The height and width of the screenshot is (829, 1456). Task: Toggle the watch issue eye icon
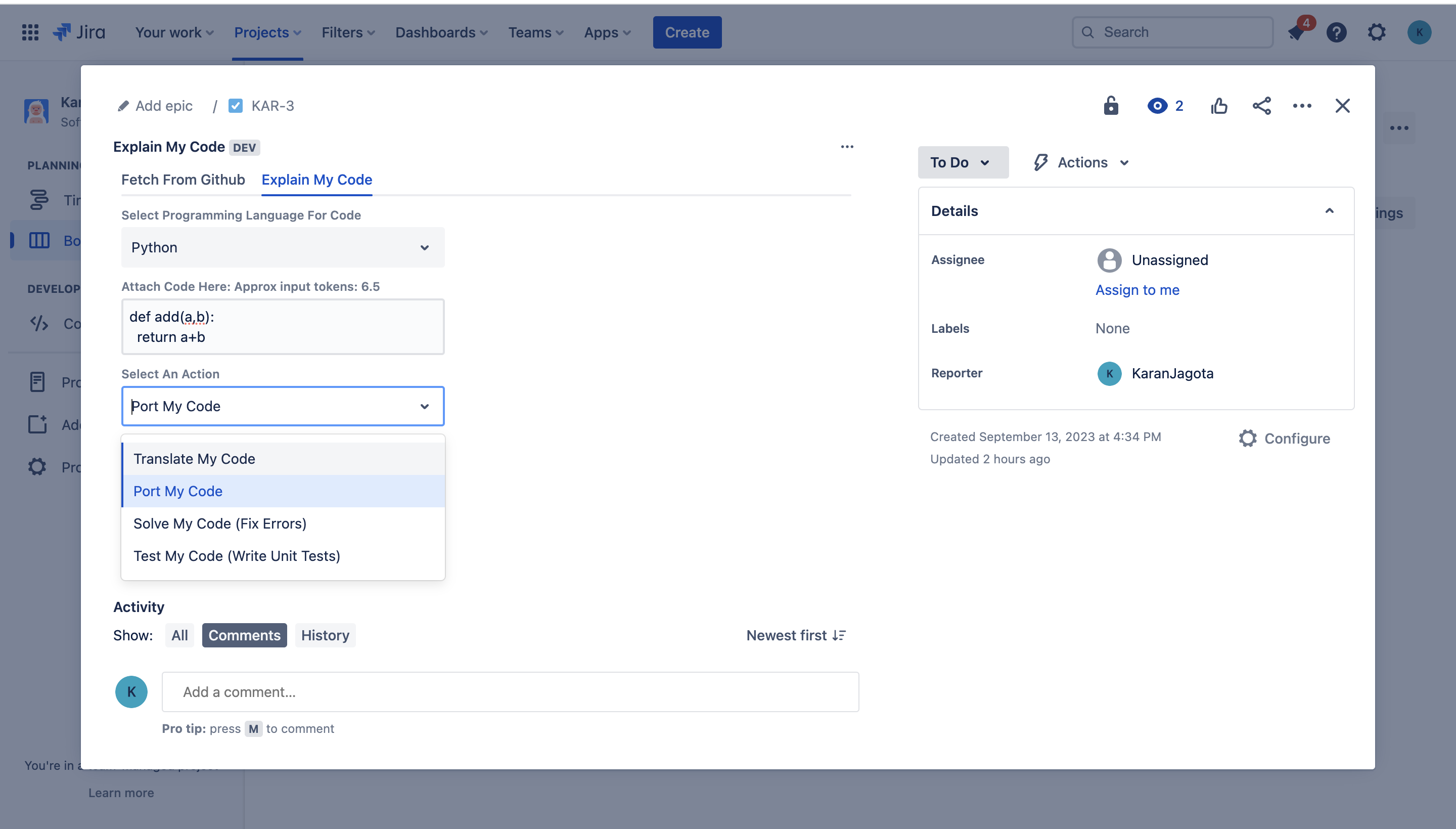click(1157, 105)
